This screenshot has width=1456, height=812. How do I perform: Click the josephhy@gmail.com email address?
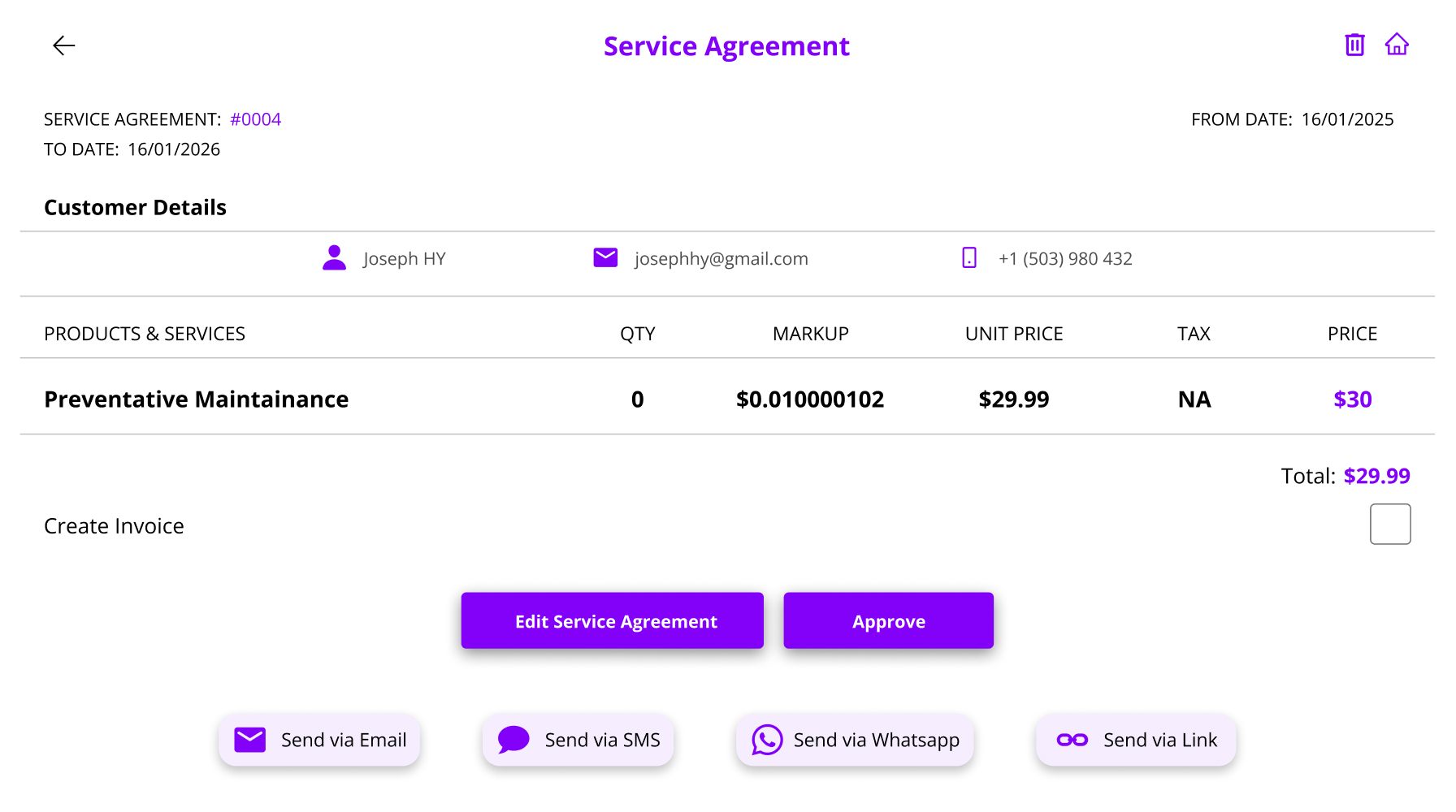(721, 259)
